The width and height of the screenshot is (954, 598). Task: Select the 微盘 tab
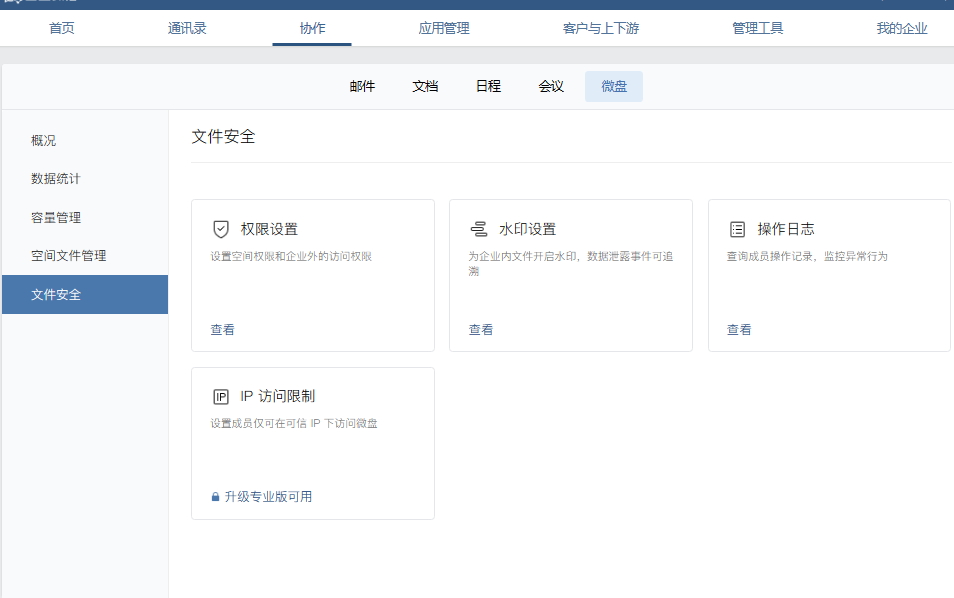point(613,86)
